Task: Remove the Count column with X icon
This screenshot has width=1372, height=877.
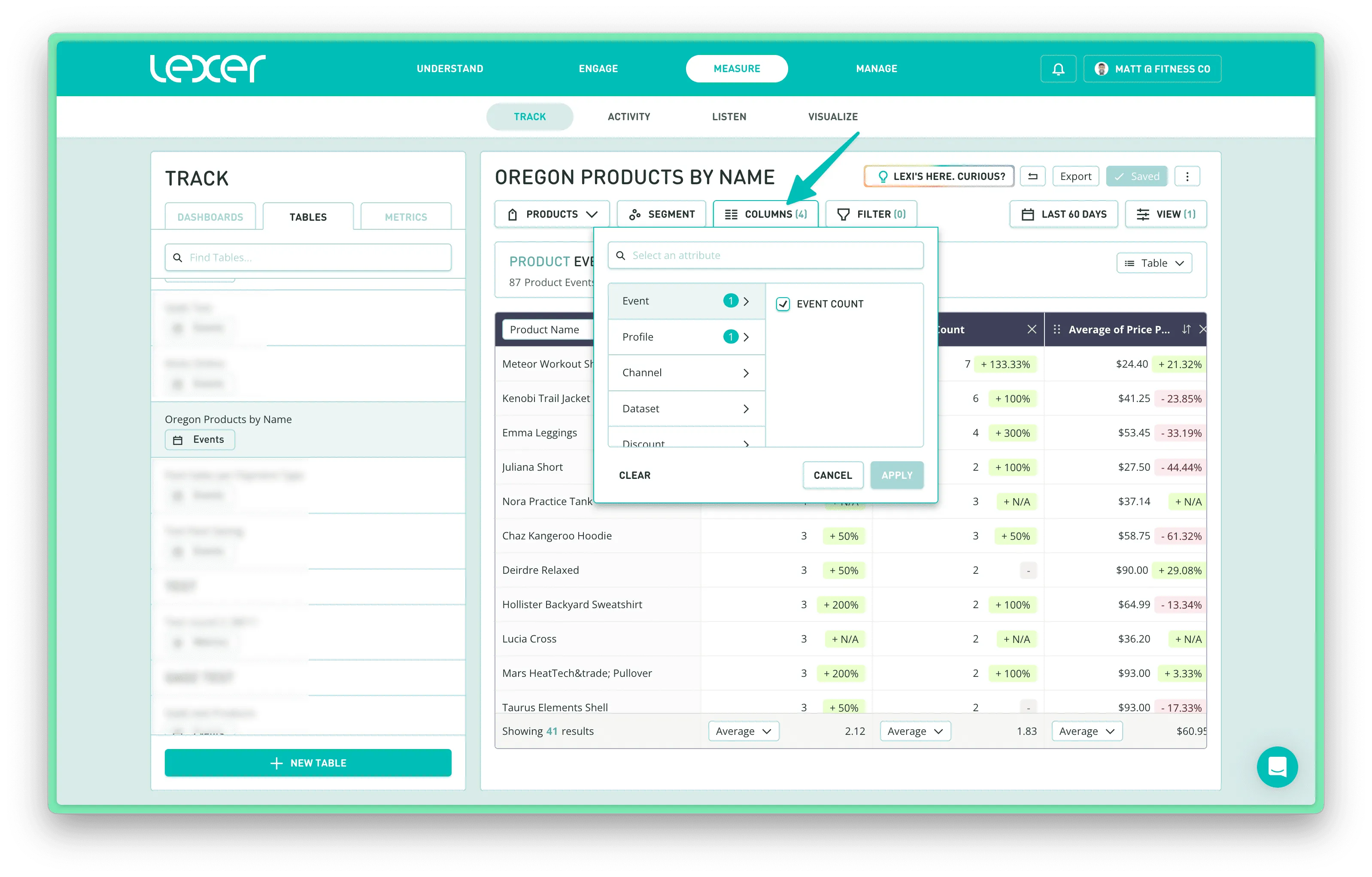Action: [1031, 329]
